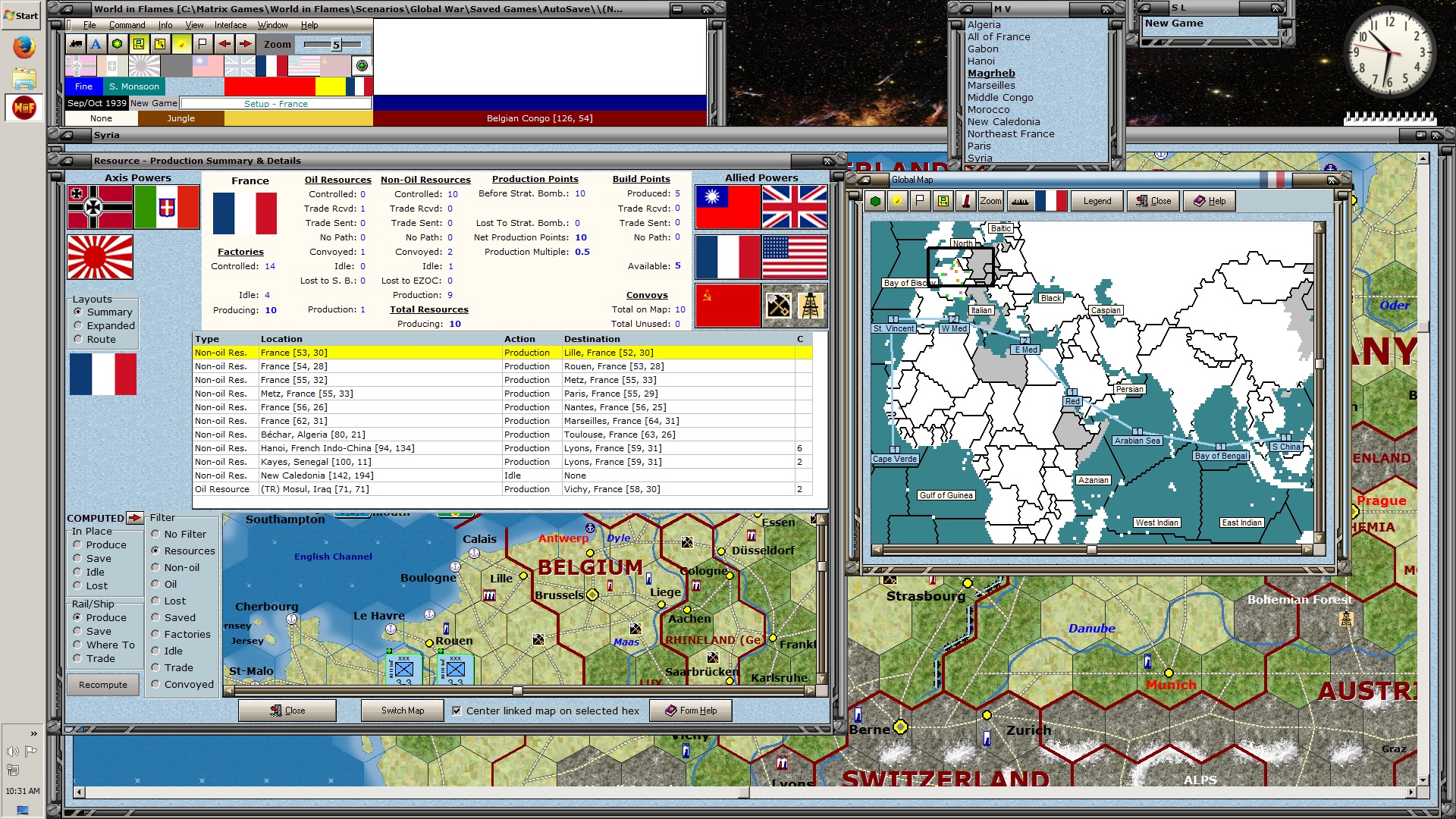Click the oil derrick icon
Viewport: 1456px width, 819px height.
811,306
